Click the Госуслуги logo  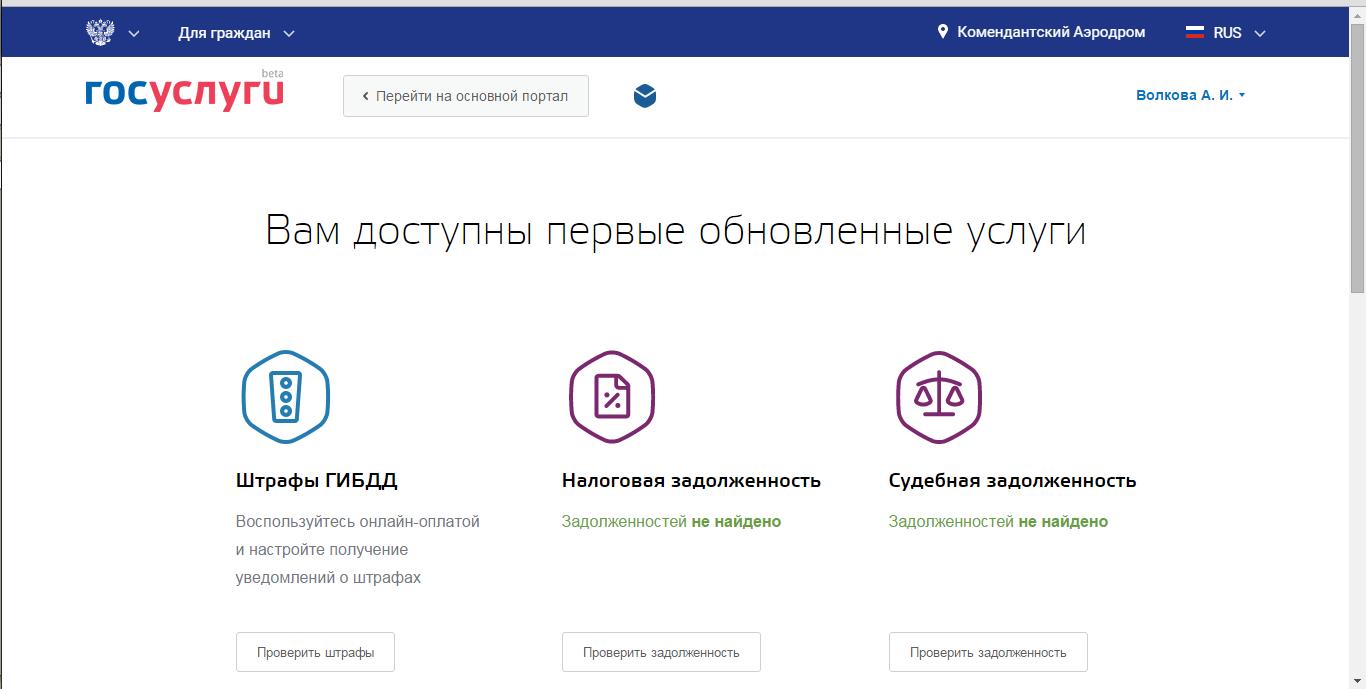tap(185, 94)
